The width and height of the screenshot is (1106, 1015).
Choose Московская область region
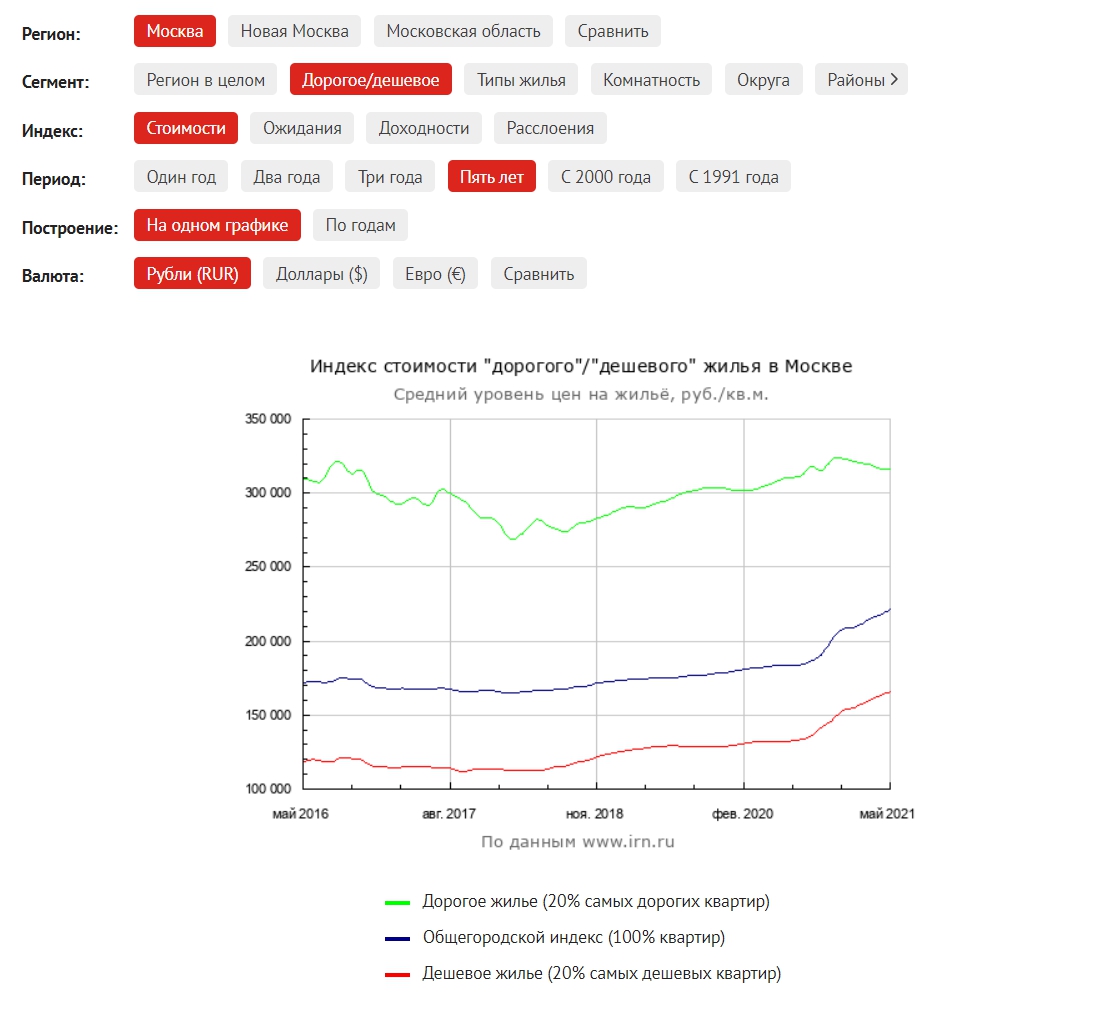pos(463,31)
